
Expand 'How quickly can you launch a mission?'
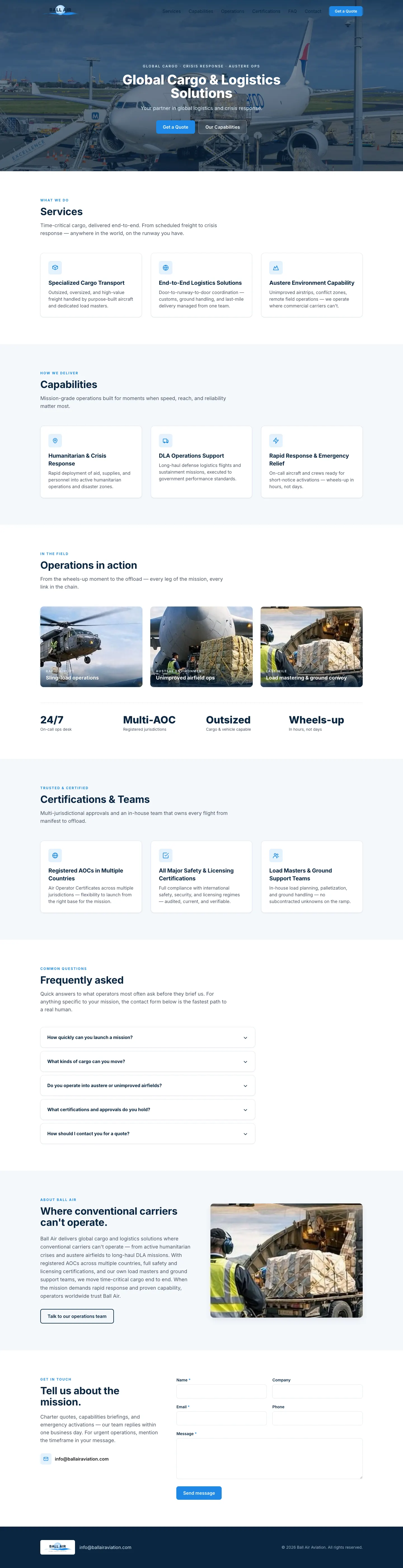[x=147, y=1038]
